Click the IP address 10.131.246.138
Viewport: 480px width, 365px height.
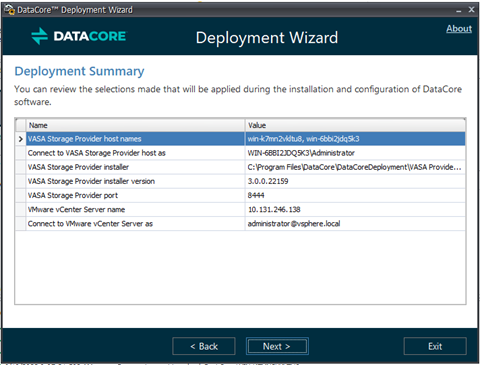pos(274,210)
